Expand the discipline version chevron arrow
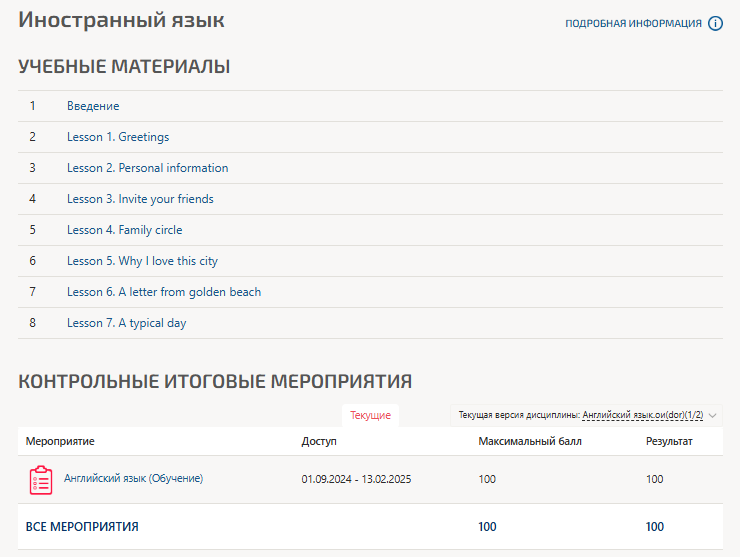The height and width of the screenshot is (557, 740). [713, 415]
